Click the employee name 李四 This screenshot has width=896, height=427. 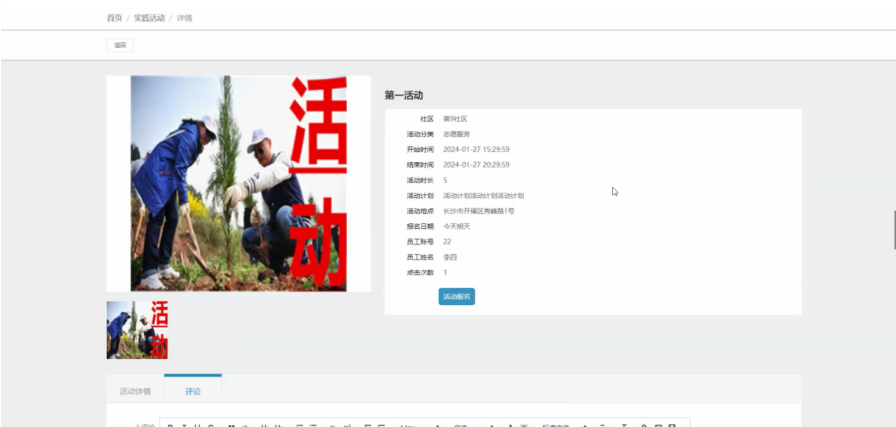coord(450,257)
